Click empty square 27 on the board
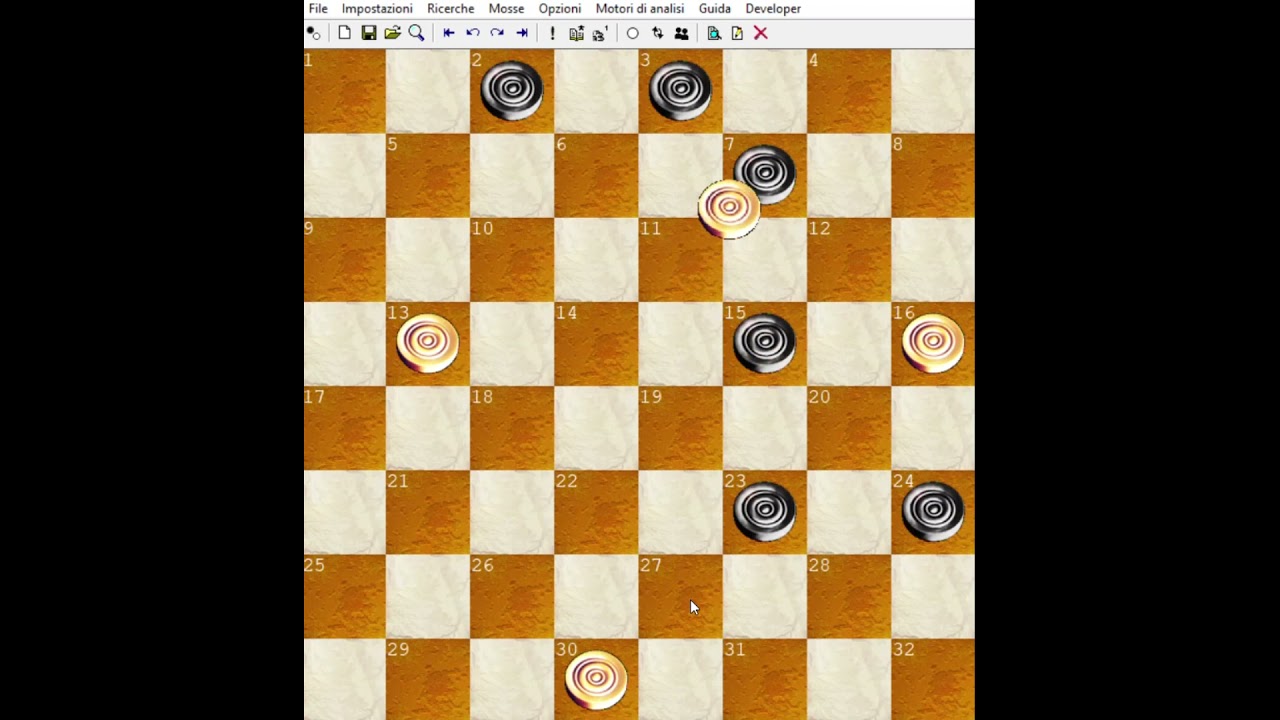 click(x=680, y=596)
